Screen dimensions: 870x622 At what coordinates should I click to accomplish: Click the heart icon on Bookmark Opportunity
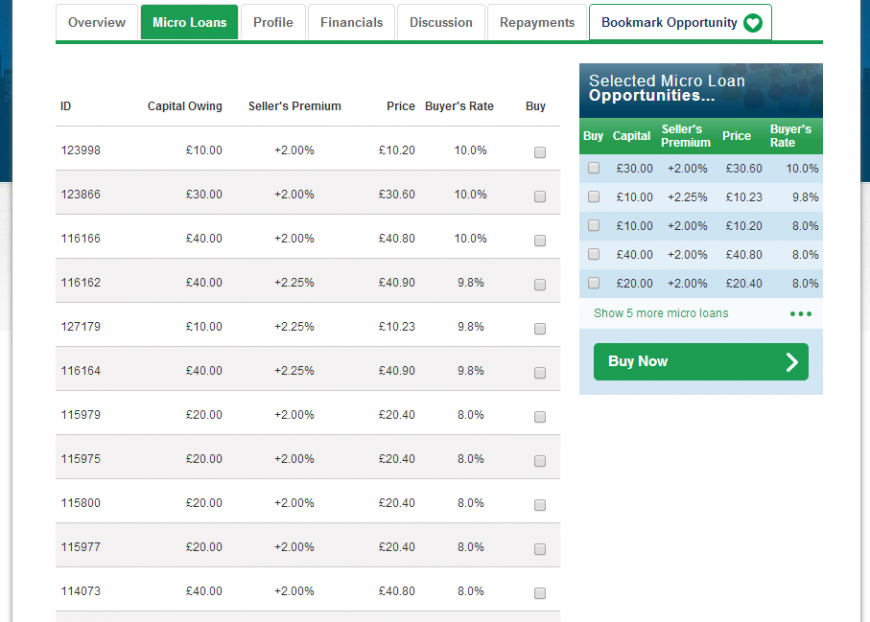point(752,23)
